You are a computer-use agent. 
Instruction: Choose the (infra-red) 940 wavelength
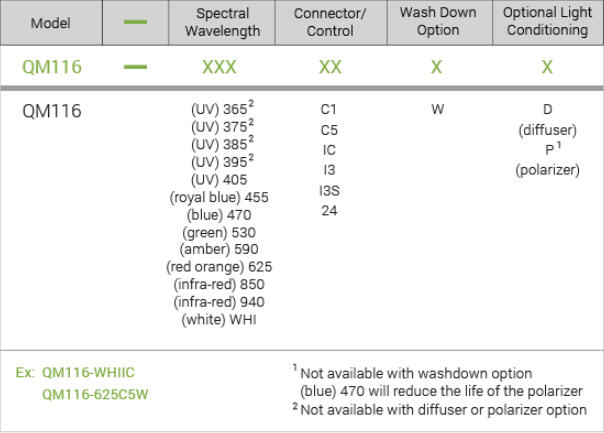click(x=219, y=302)
